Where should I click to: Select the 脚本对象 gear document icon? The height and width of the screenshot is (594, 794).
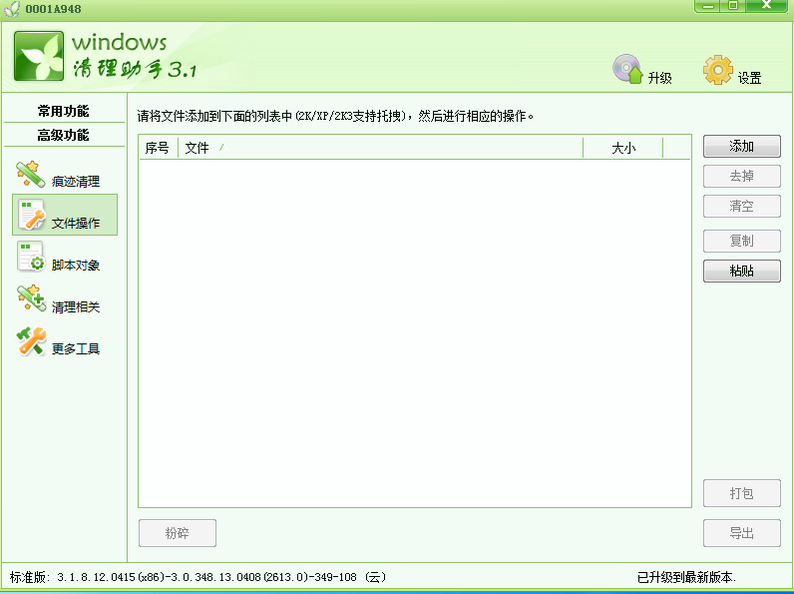pos(31,256)
